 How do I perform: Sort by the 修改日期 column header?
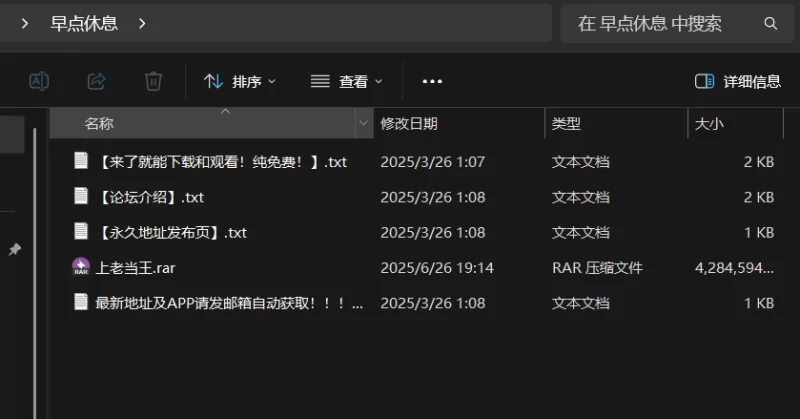[x=459, y=124]
